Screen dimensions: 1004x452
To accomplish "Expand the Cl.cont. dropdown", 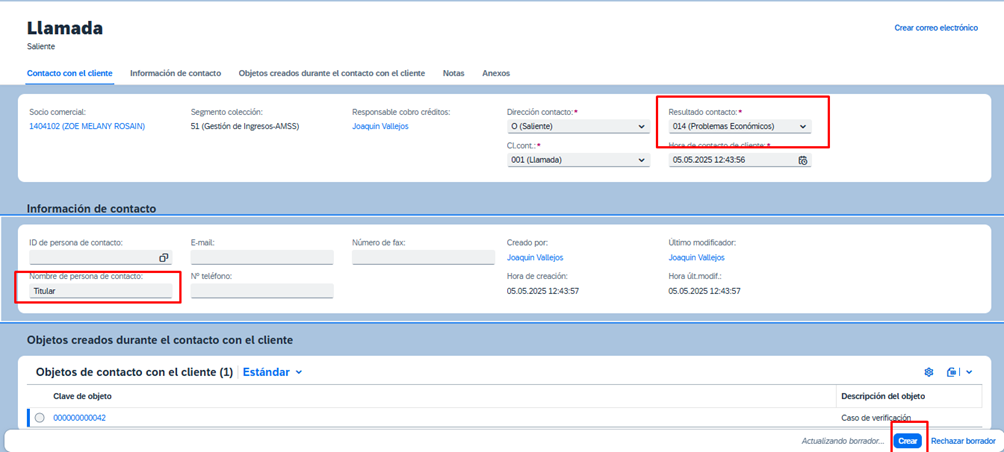I will (641, 160).
